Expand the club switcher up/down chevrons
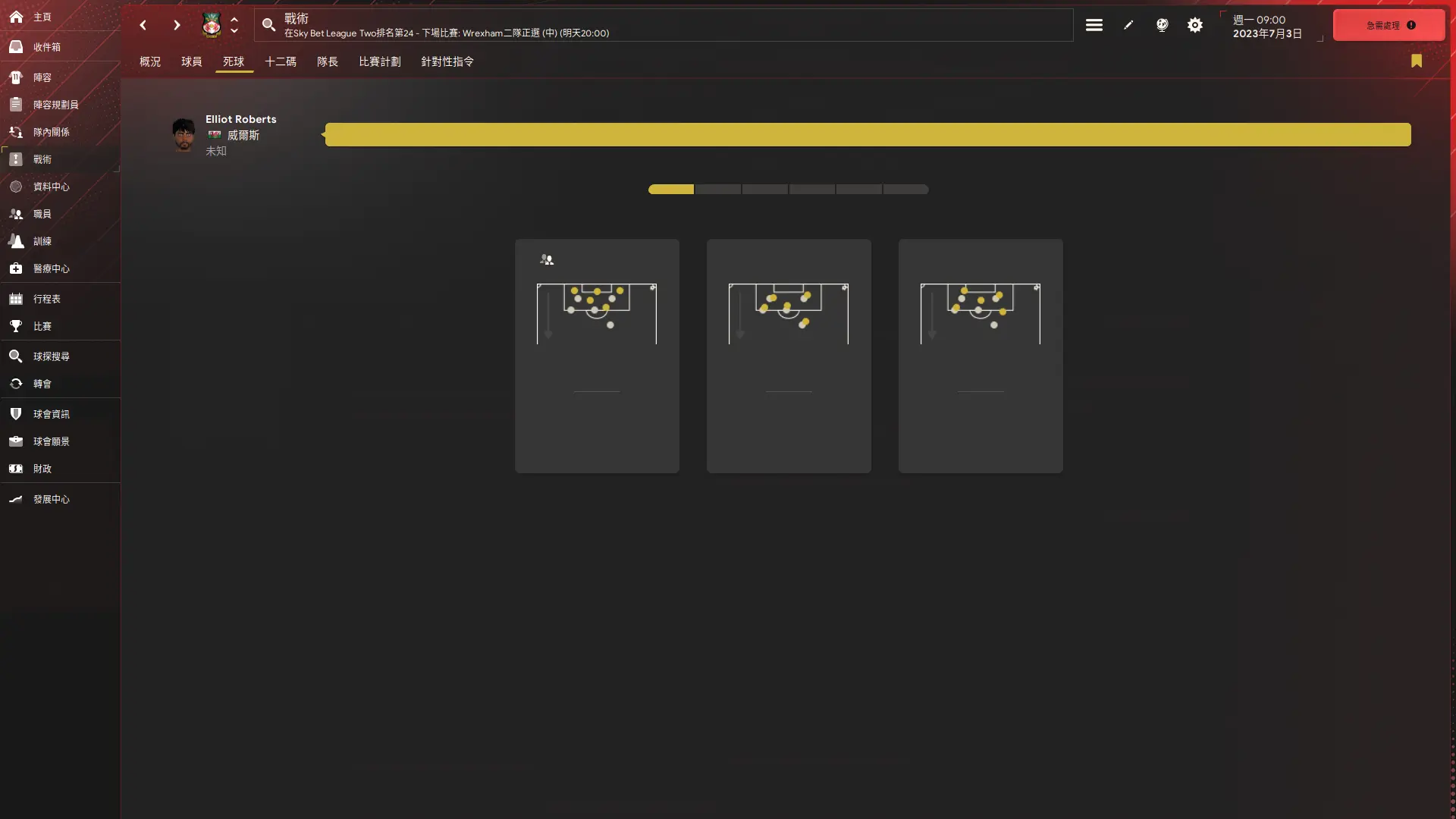1456x819 pixels. [x=234, y=25]
